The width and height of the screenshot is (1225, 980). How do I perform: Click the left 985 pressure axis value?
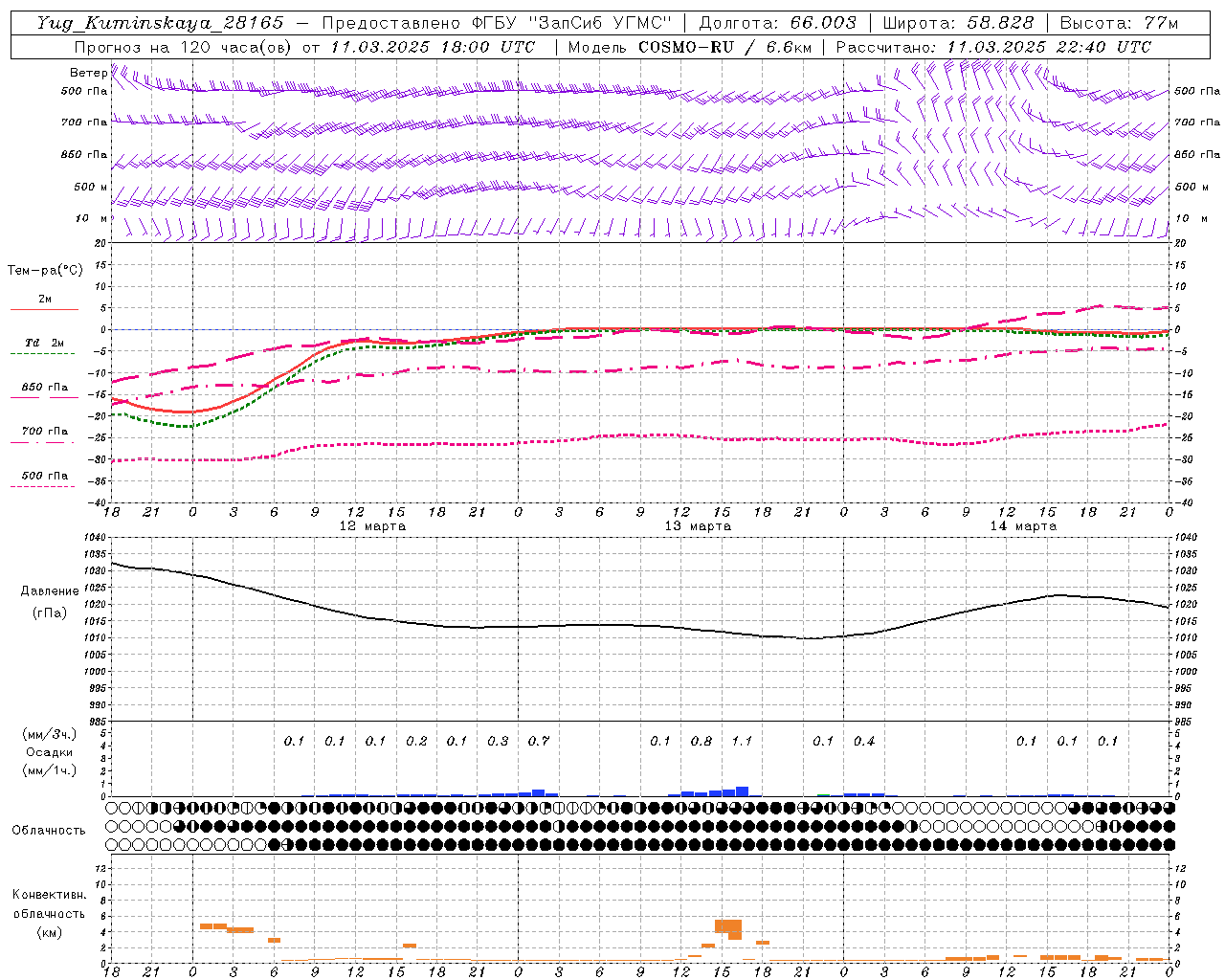coord(99,722)
